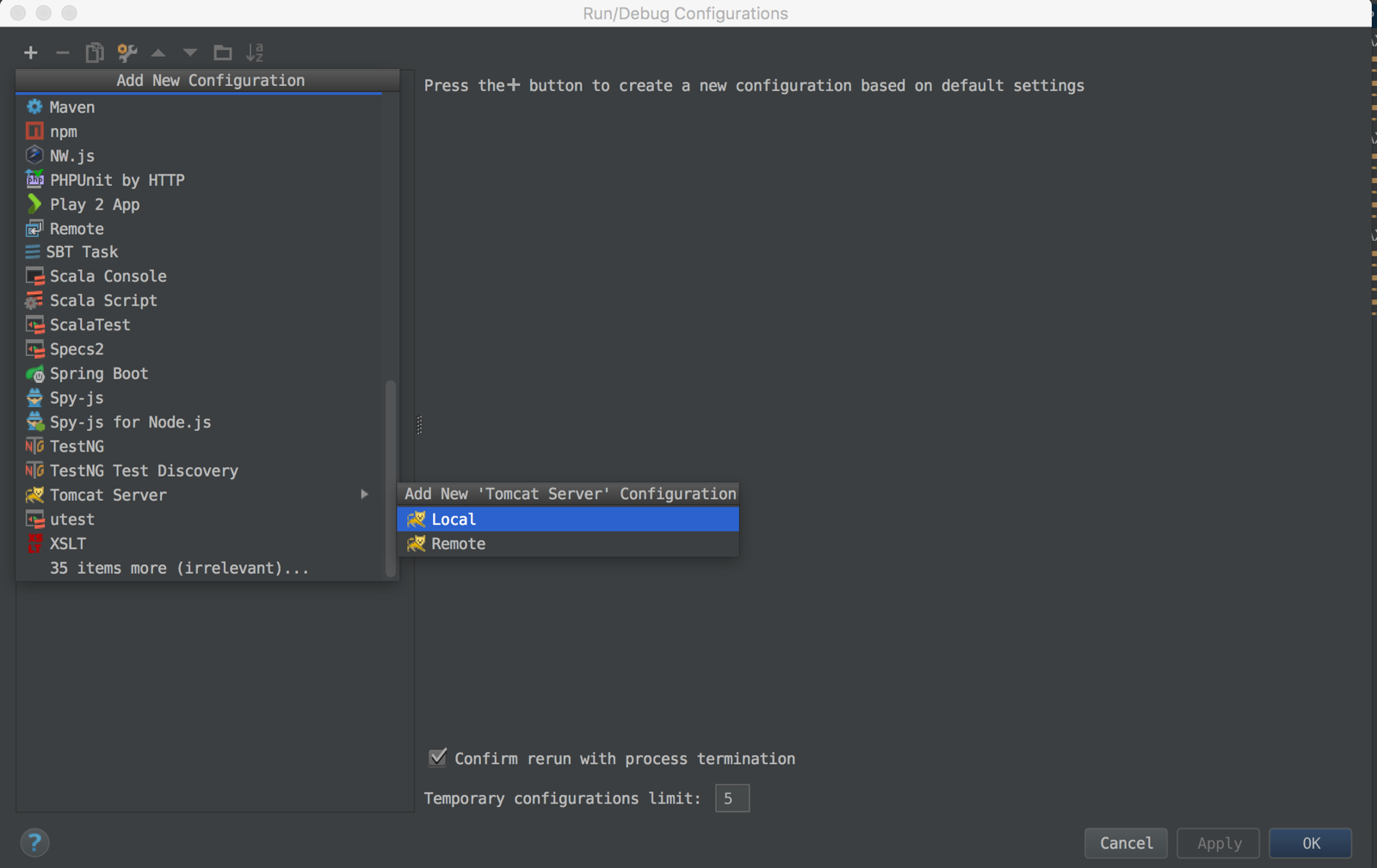The width and height of the screenshot is (1377, 868).
Task: Click the Spy-js for Node.js icon
Action: (x=34, y=422)
